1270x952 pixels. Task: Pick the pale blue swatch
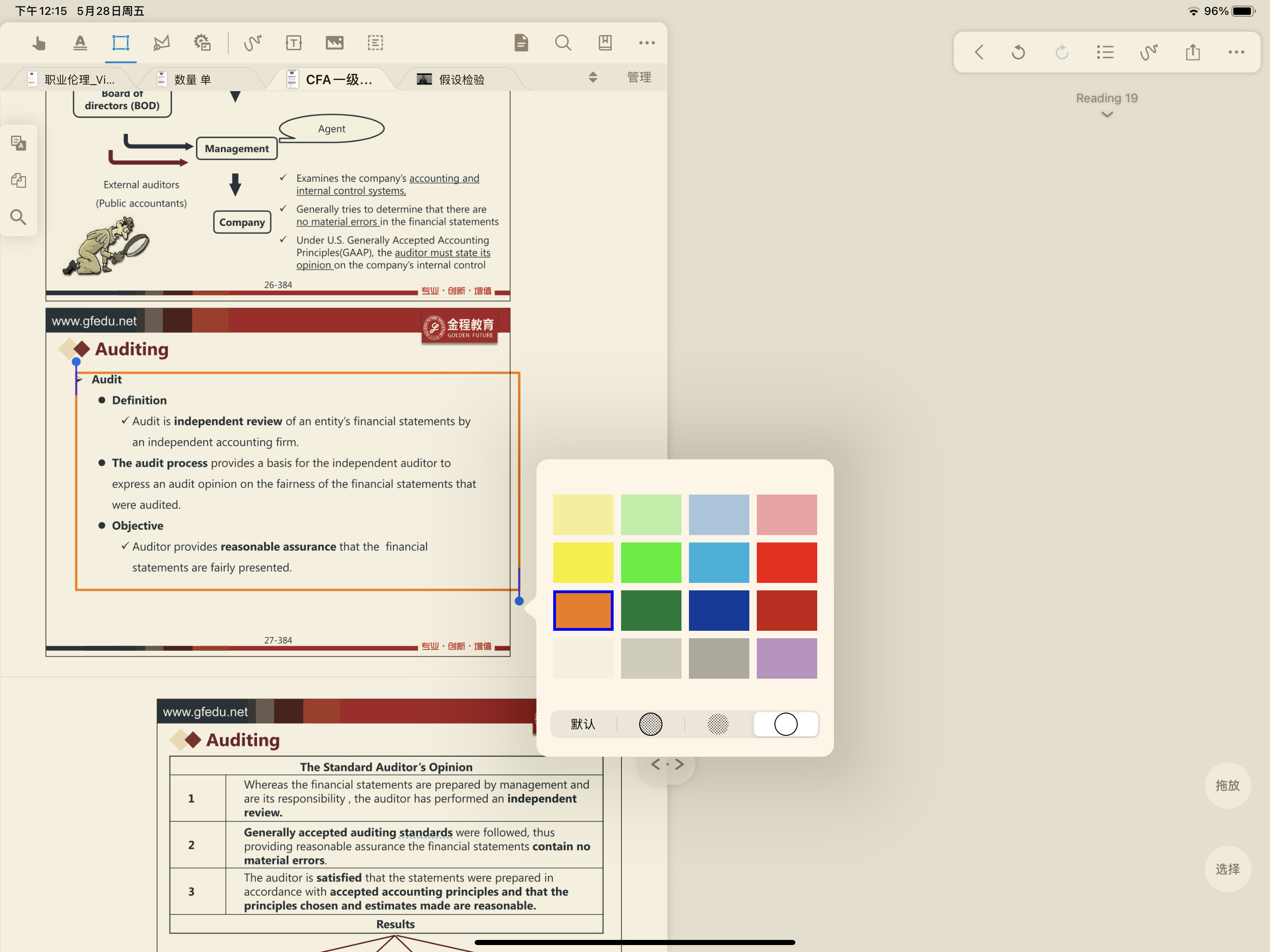[719, 515]
